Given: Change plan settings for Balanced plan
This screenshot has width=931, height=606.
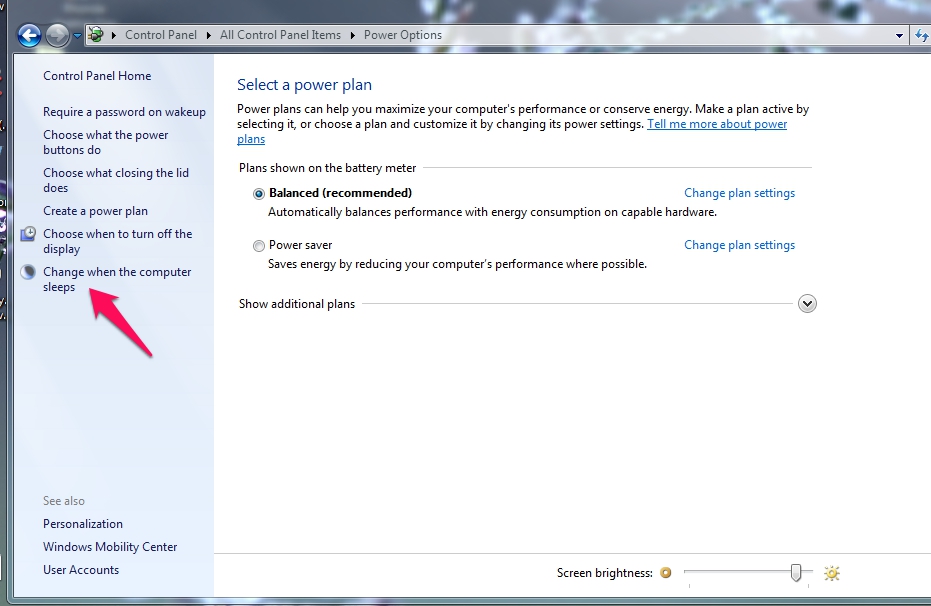Looking at the screenshot, I should point(739,193).
